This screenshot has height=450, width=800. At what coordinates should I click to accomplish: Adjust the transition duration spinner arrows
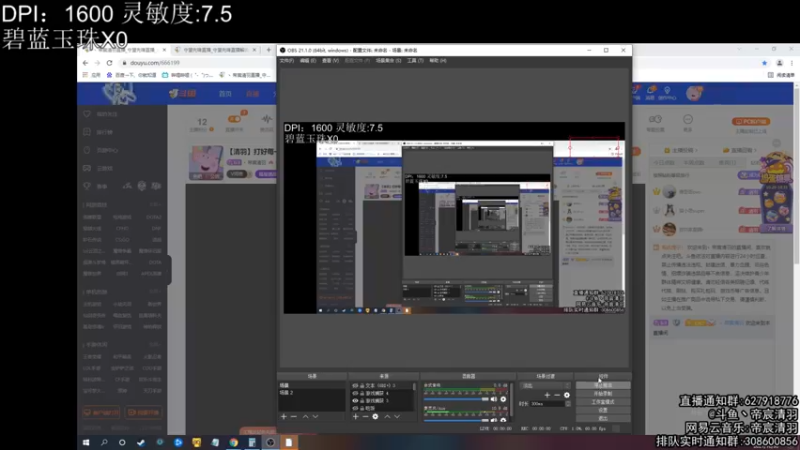568,404
